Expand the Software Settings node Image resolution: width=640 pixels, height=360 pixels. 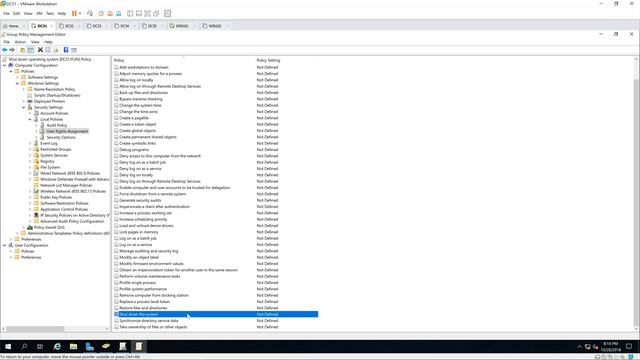[x=18, y=77]
